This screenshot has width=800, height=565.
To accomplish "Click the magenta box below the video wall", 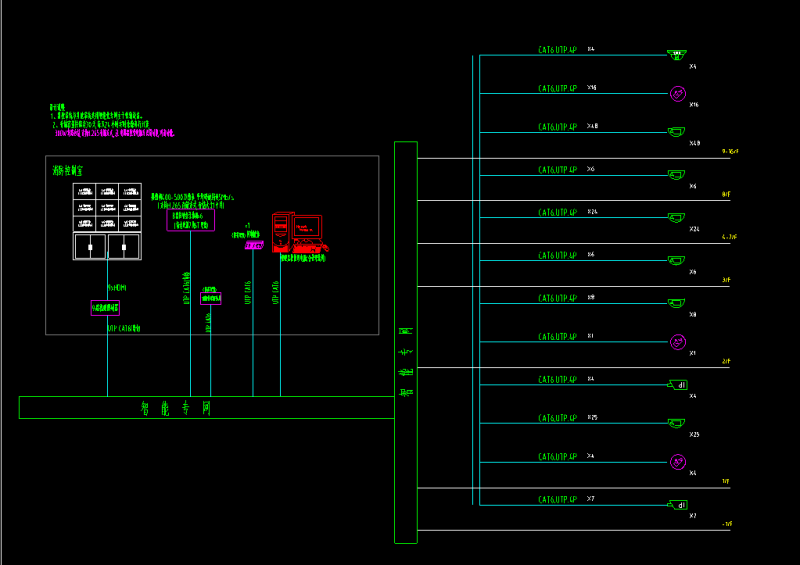I will pos(105,307).
